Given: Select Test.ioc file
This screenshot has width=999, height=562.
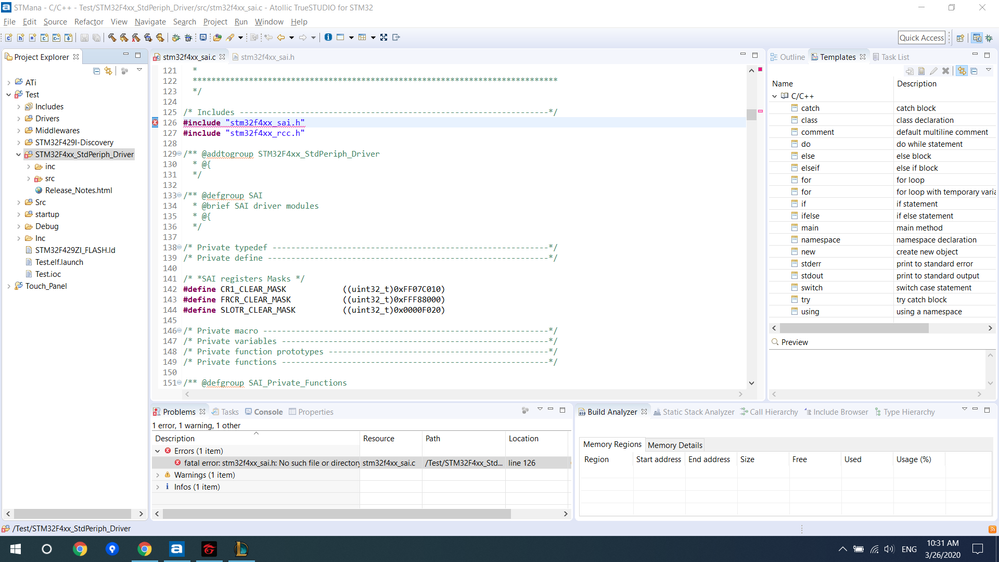Looking at the screenshot, I should [x=43, y=274].
